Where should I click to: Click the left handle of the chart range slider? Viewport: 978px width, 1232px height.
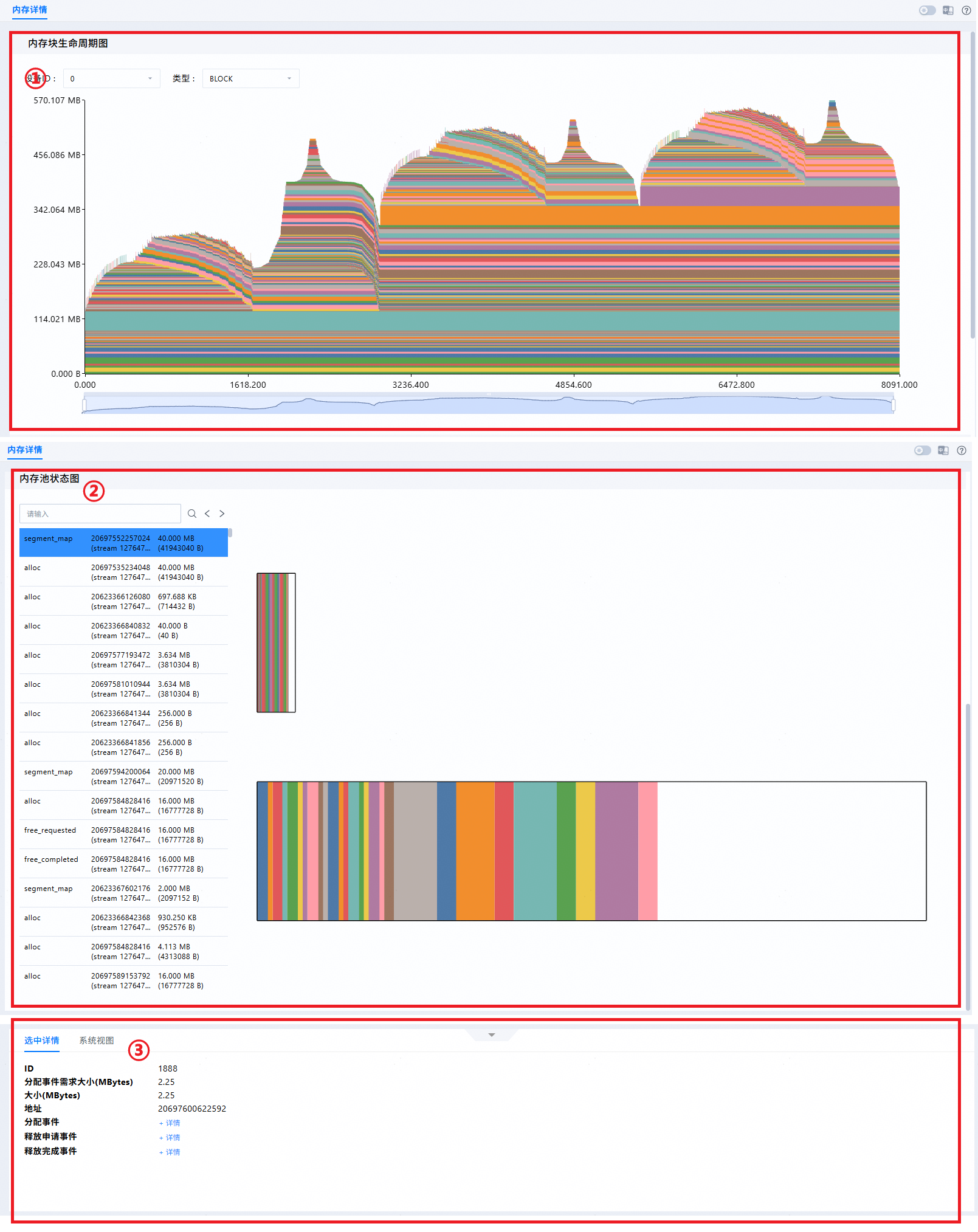pos(84,404)
